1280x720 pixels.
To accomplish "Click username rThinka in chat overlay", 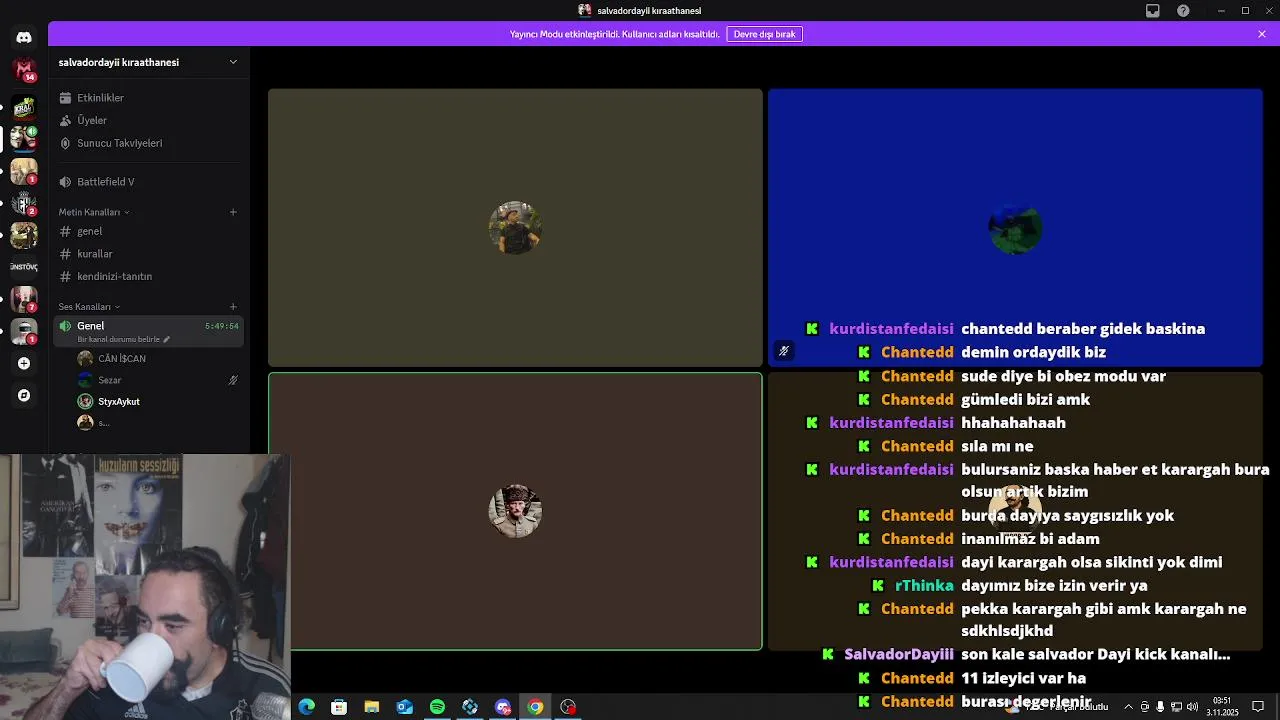I will click(x=924, y=585).
